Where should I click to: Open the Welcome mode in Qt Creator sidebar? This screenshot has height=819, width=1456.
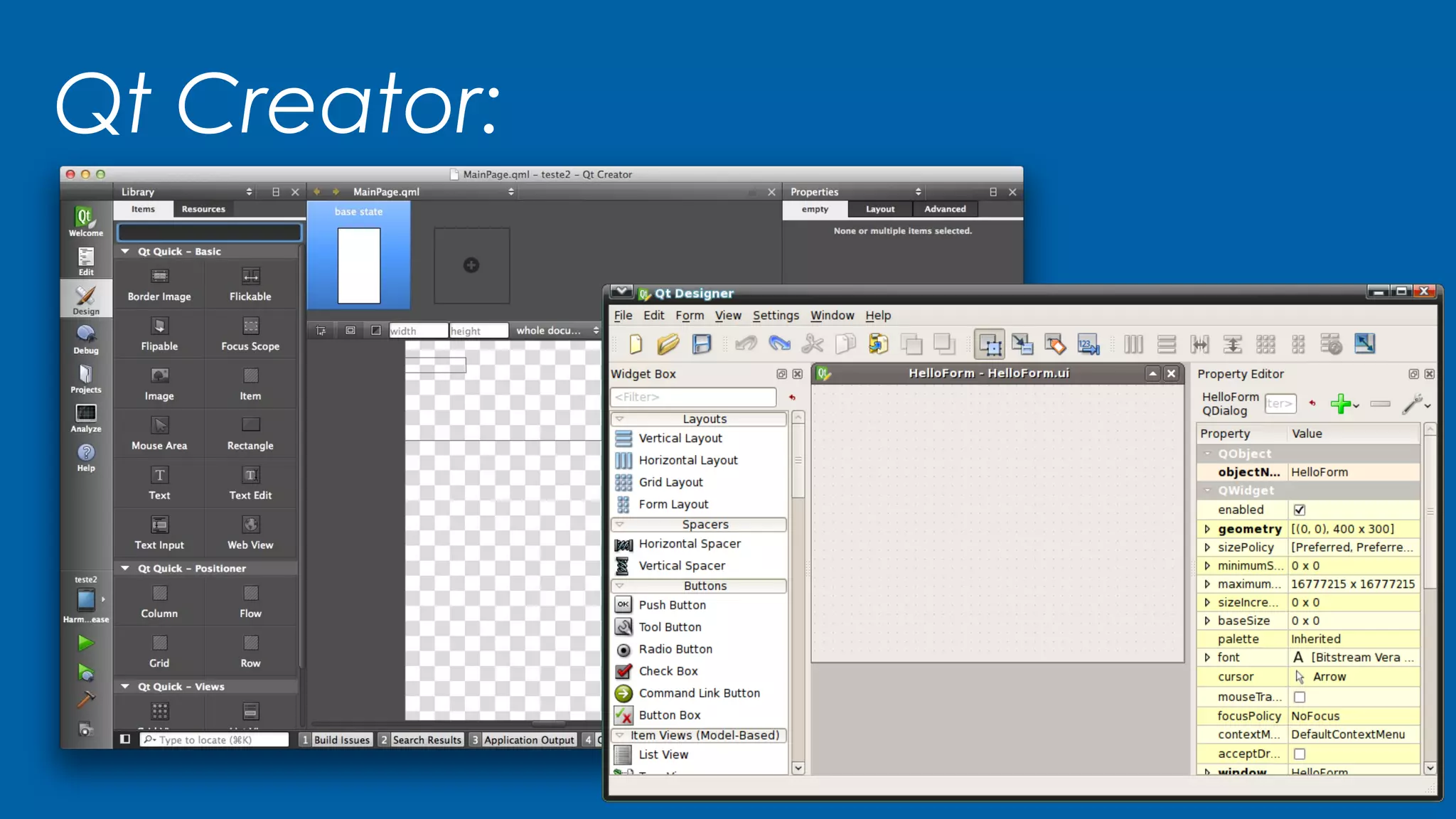point(85,221)
